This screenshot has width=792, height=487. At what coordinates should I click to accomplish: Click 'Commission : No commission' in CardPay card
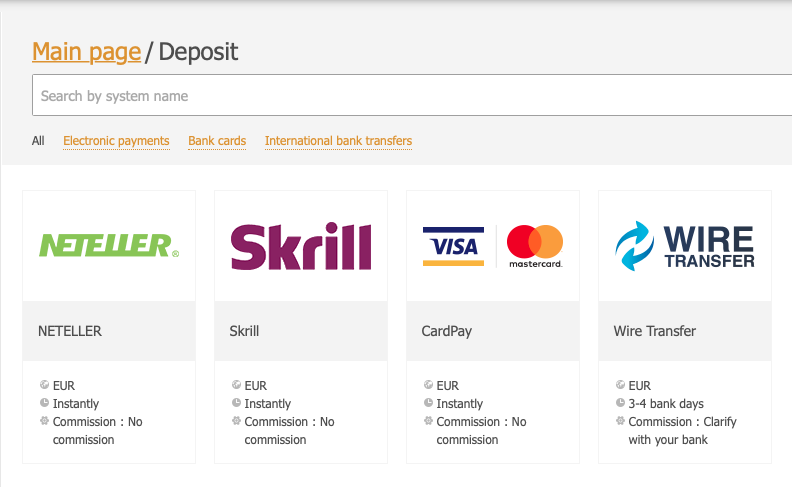tap(481, 430)
